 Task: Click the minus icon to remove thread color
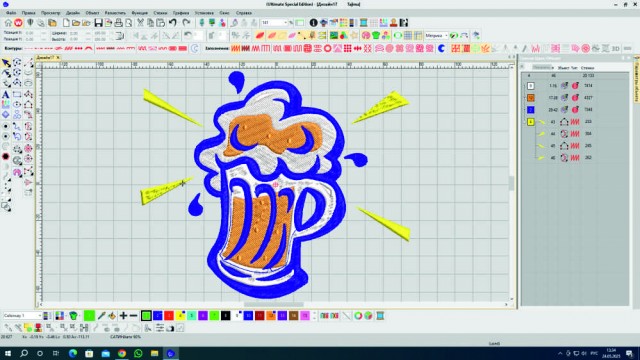[133, 316]
